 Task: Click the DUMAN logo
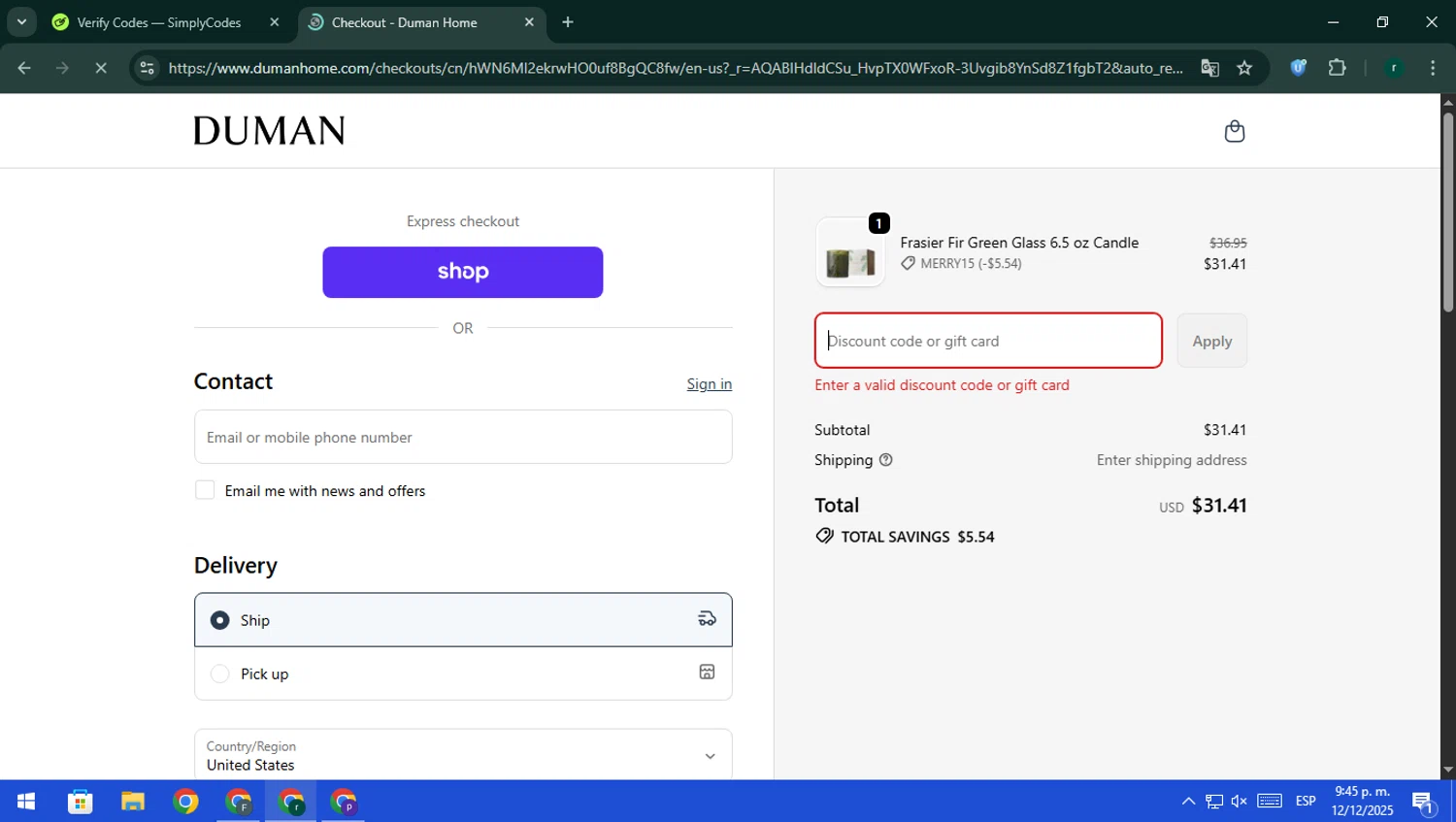point(269,131)
